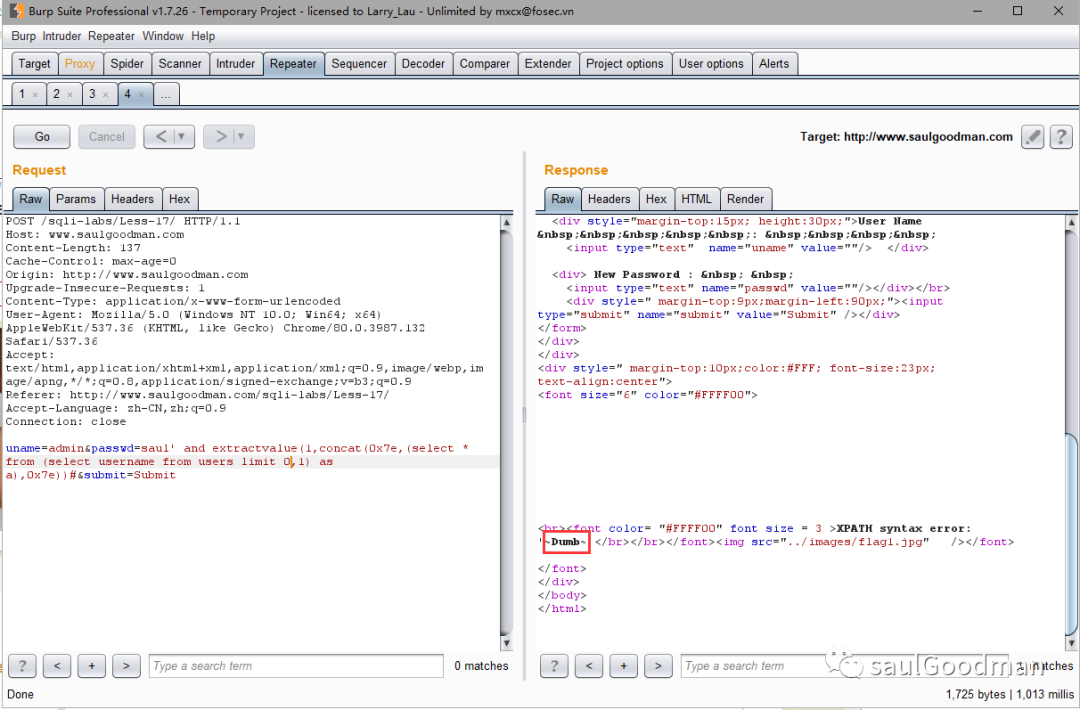The width and height of the screenshot is (1080, 710).
Task: Go to previous match in request search
Action: (57, 666)
